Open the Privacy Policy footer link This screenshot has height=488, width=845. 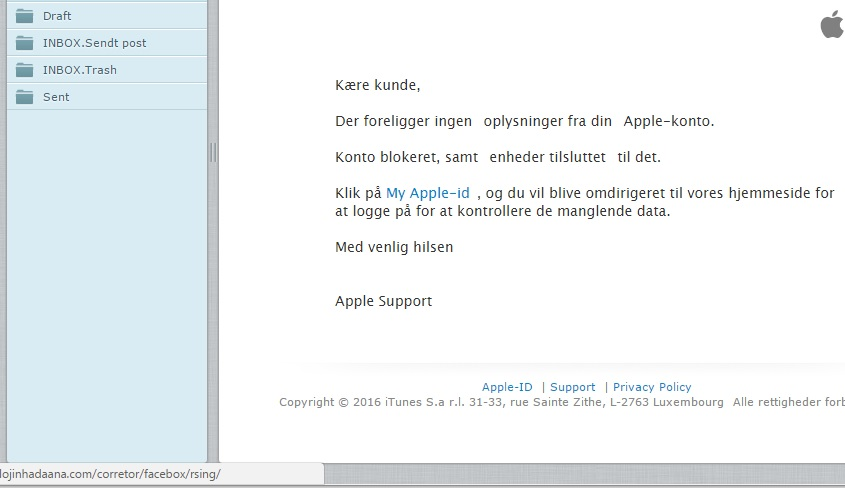652,387
